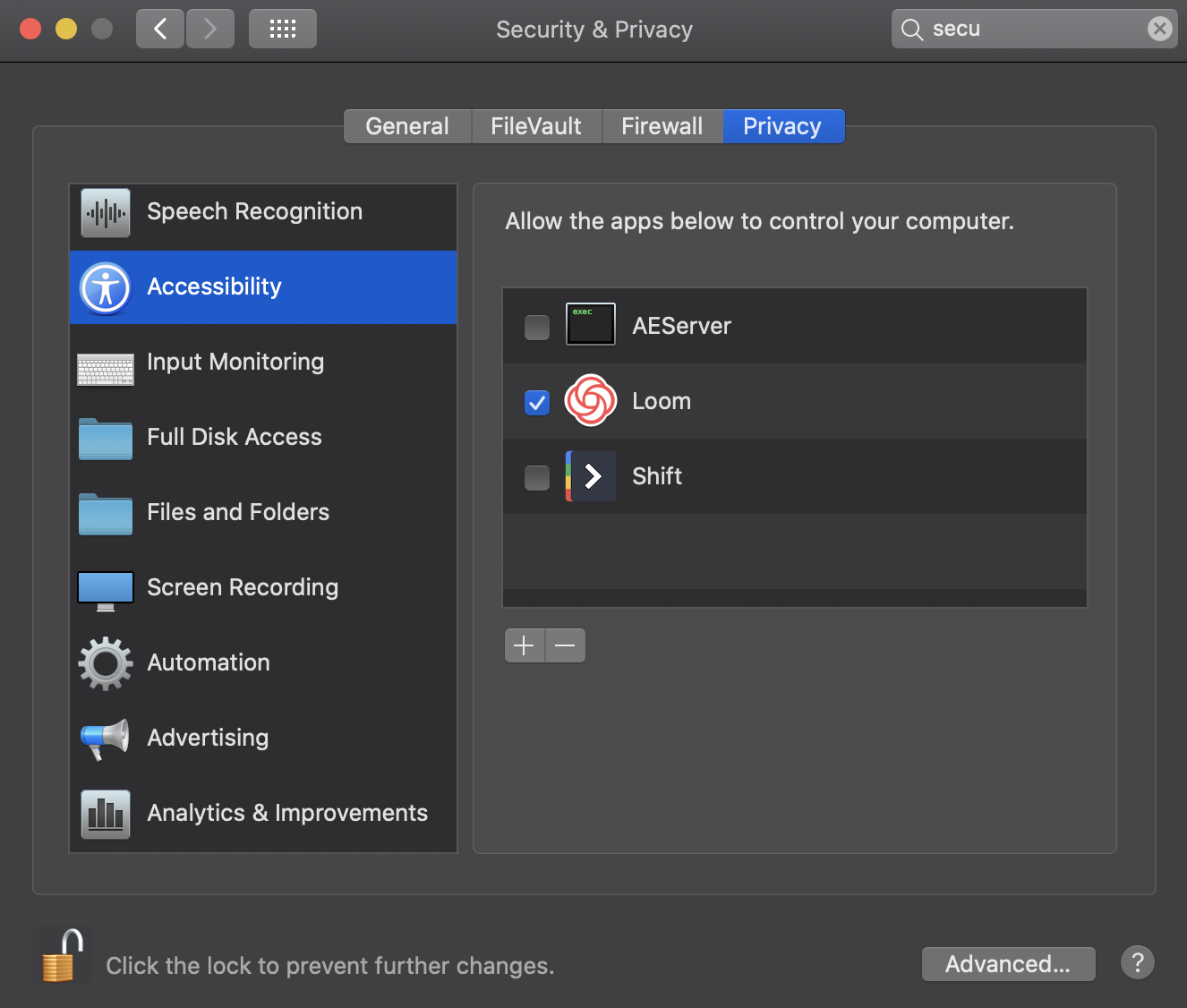Viewport: 1187px width, 1008px height.
Task: Uncheck the Loom accessibility checkbox
Action: pyautogui.click(x=537, y=402)
